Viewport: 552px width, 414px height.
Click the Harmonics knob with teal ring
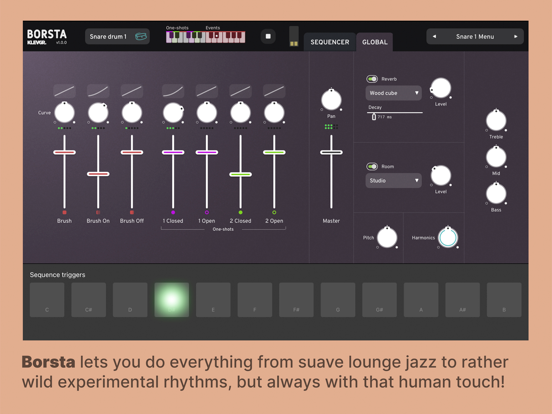tap(448, 237)
